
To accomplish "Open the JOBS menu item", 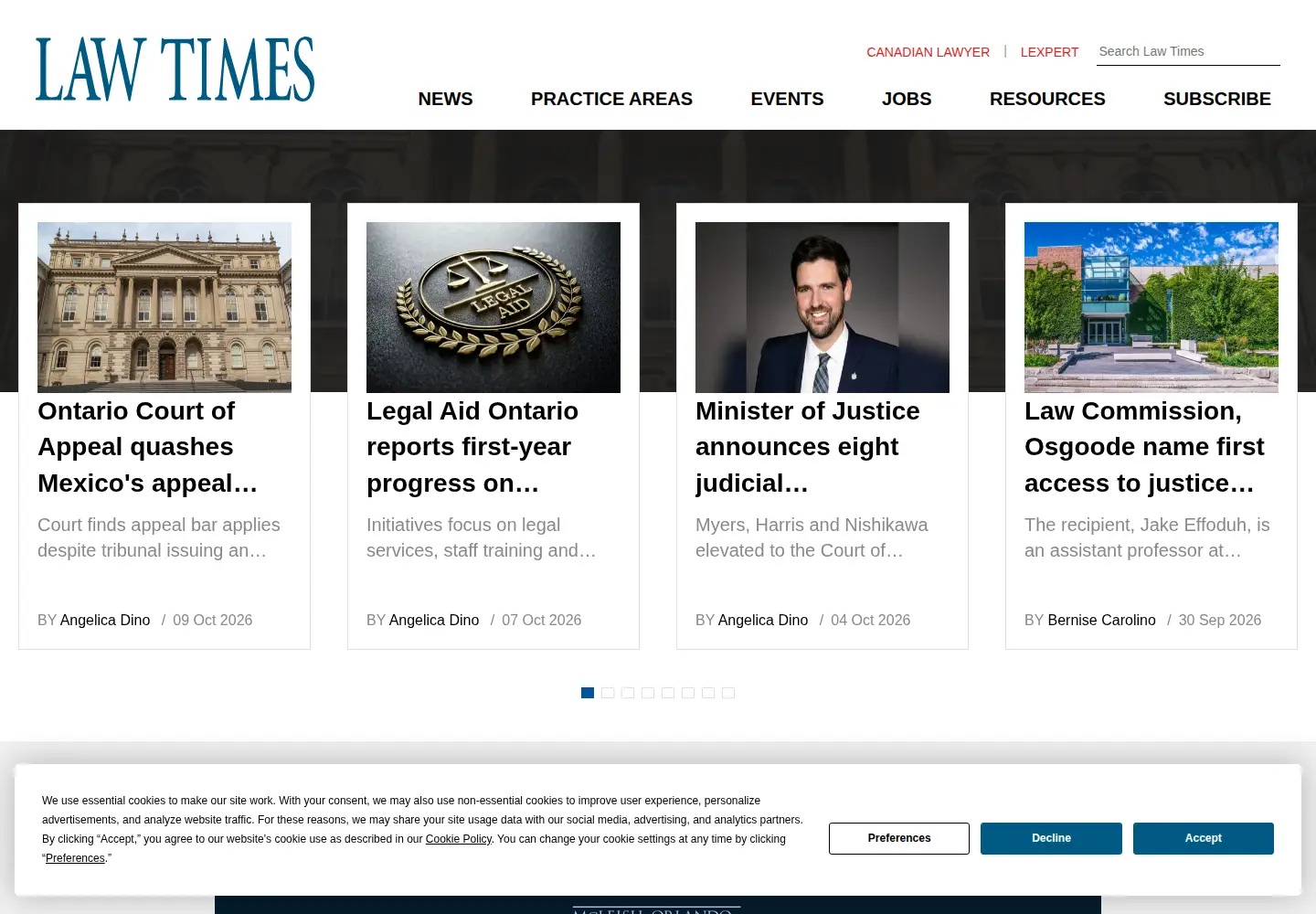I will pyautogui.click(x=907, y=99).
